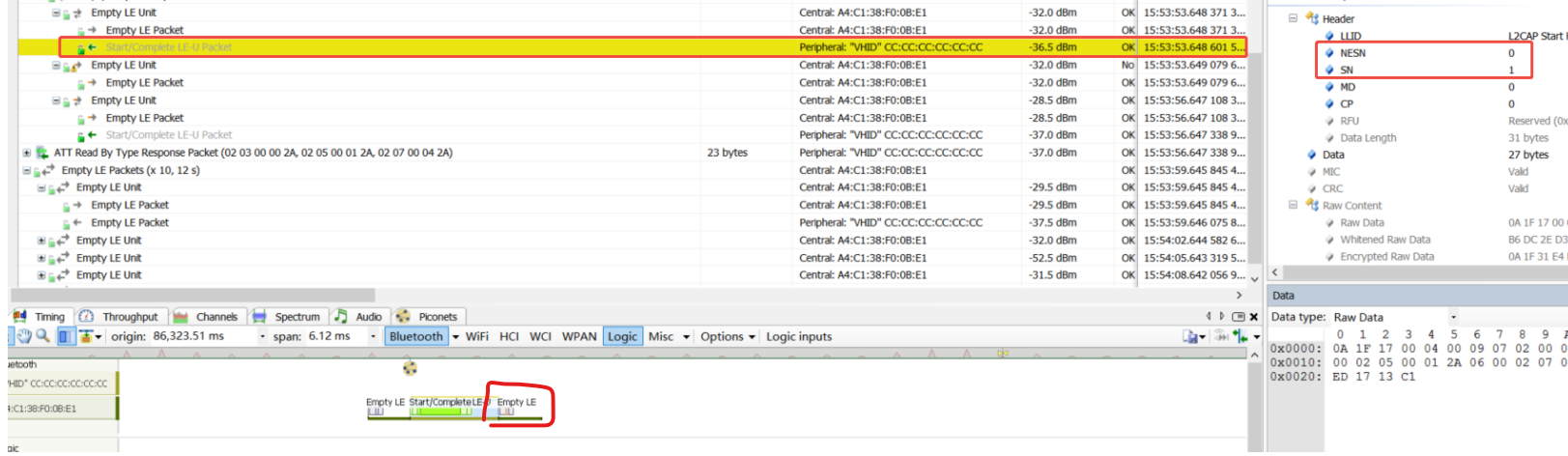Click the Timing tab icon
This screenshot has height=456, width=1568.
tap(20, 316)
